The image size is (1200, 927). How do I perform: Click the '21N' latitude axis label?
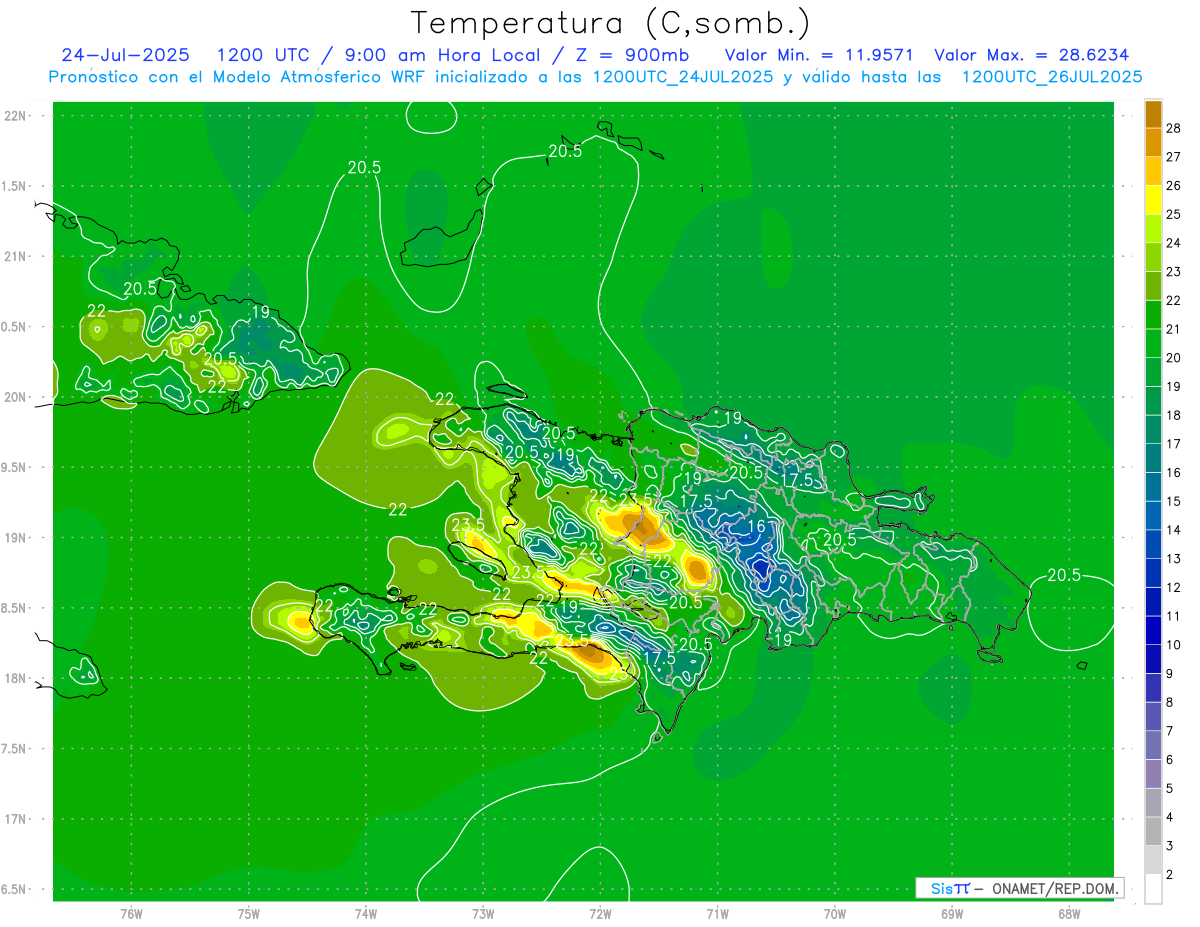tap(14, 256)
